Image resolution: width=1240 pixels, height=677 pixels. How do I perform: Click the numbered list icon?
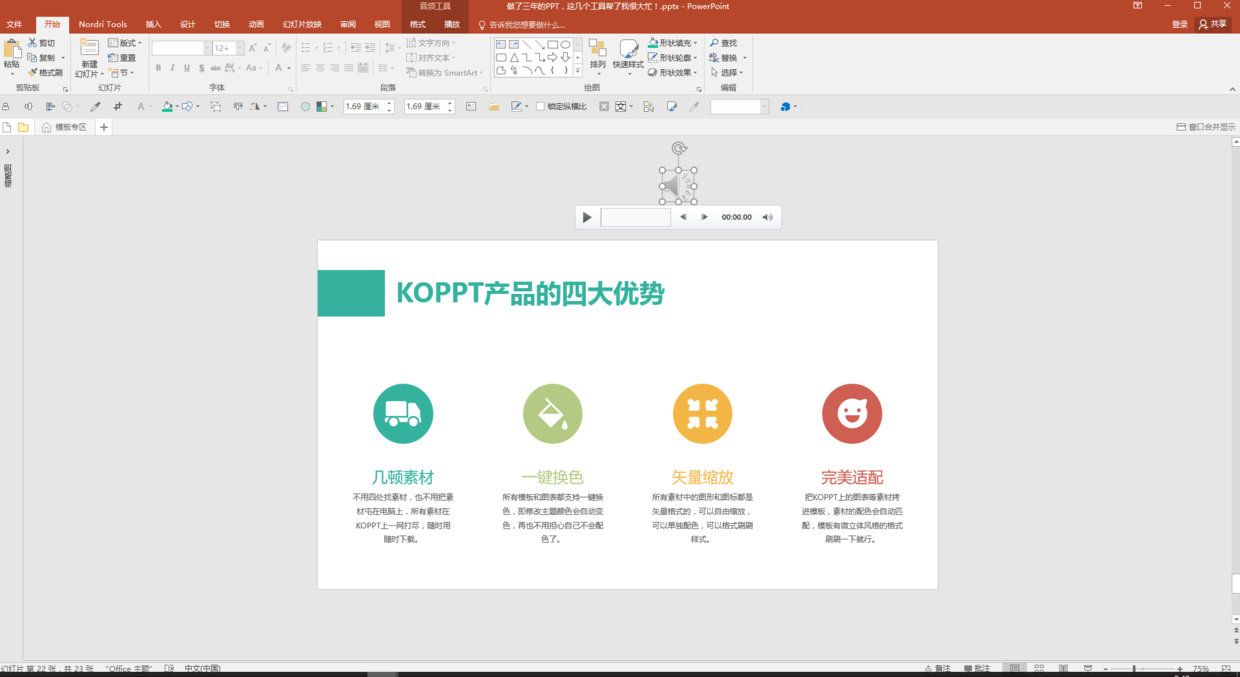pos(330,48)
